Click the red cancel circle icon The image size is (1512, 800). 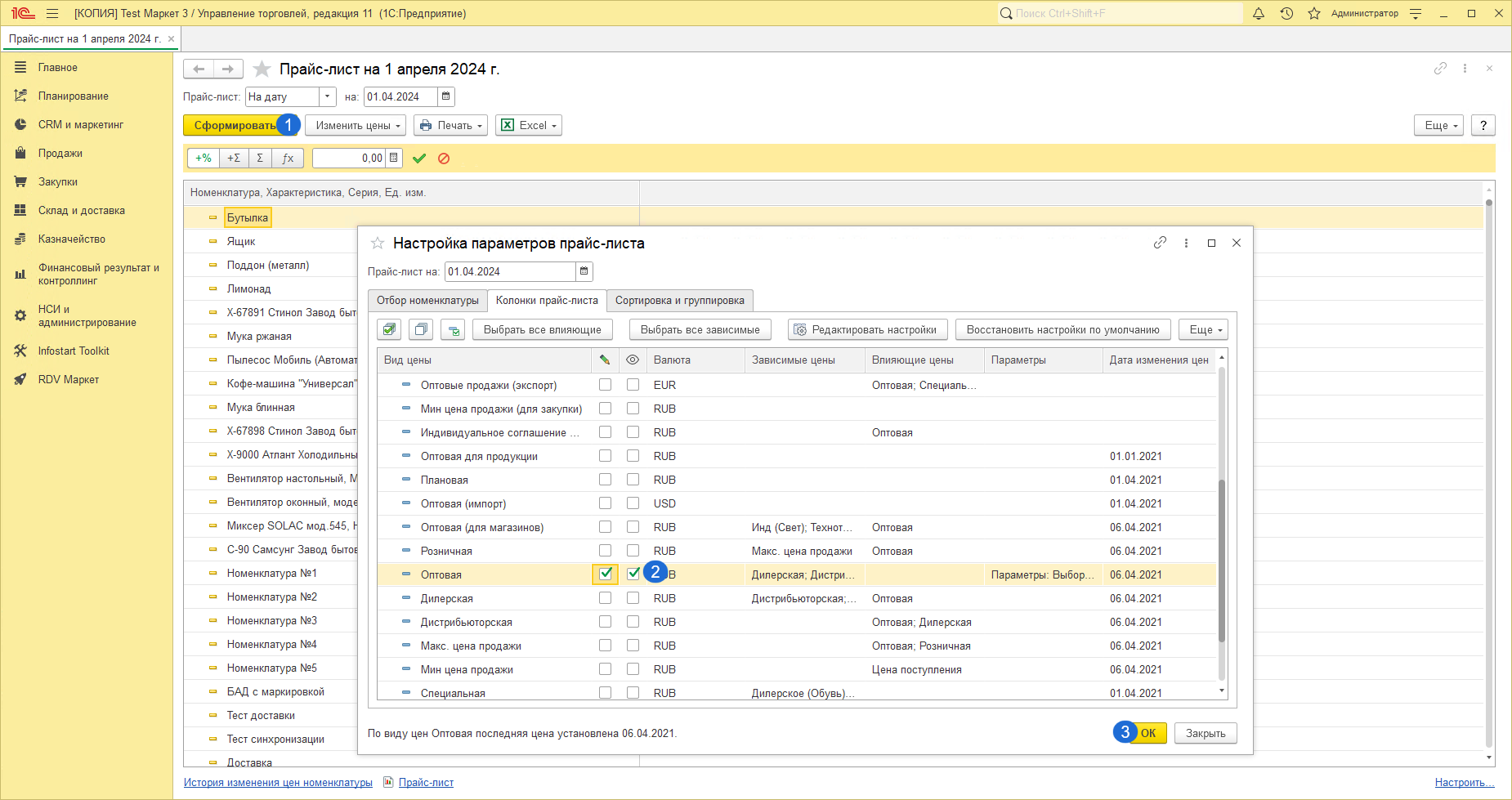tap(444, 159)
